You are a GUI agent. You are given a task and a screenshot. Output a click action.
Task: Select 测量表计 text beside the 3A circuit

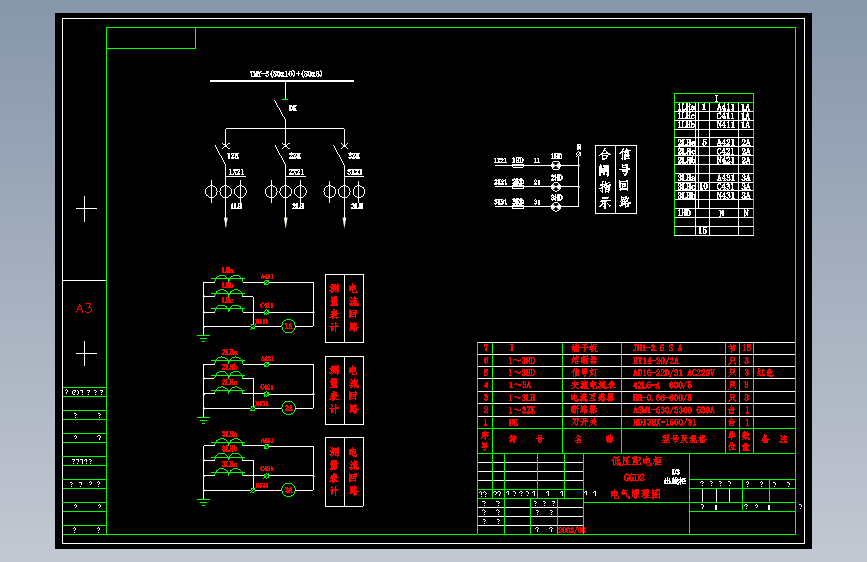click(335, 471)
